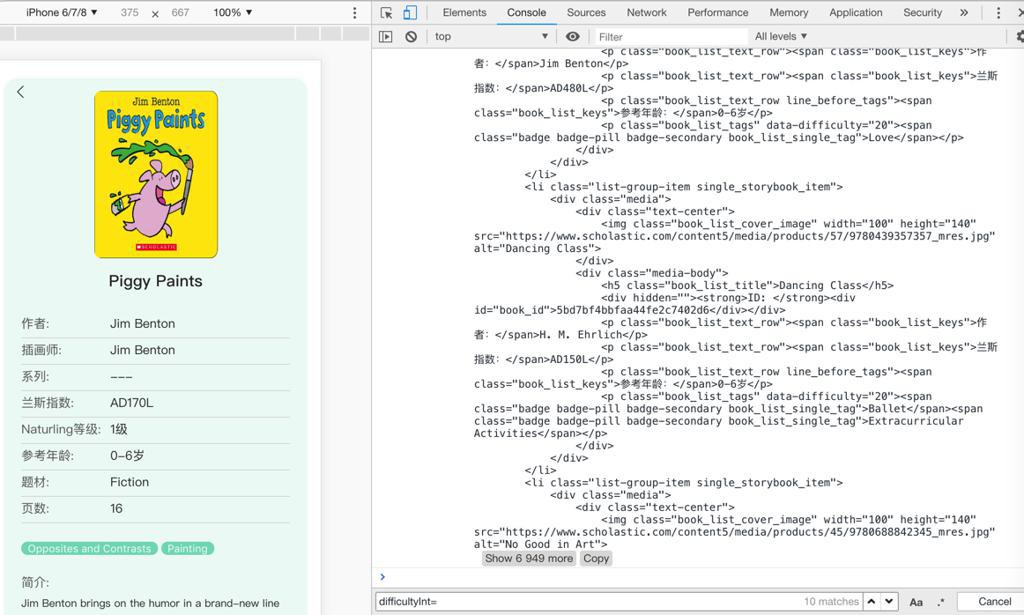The image size is (1024, 615).
Task: Show the console sidebar icon
Action: point(386,37)
